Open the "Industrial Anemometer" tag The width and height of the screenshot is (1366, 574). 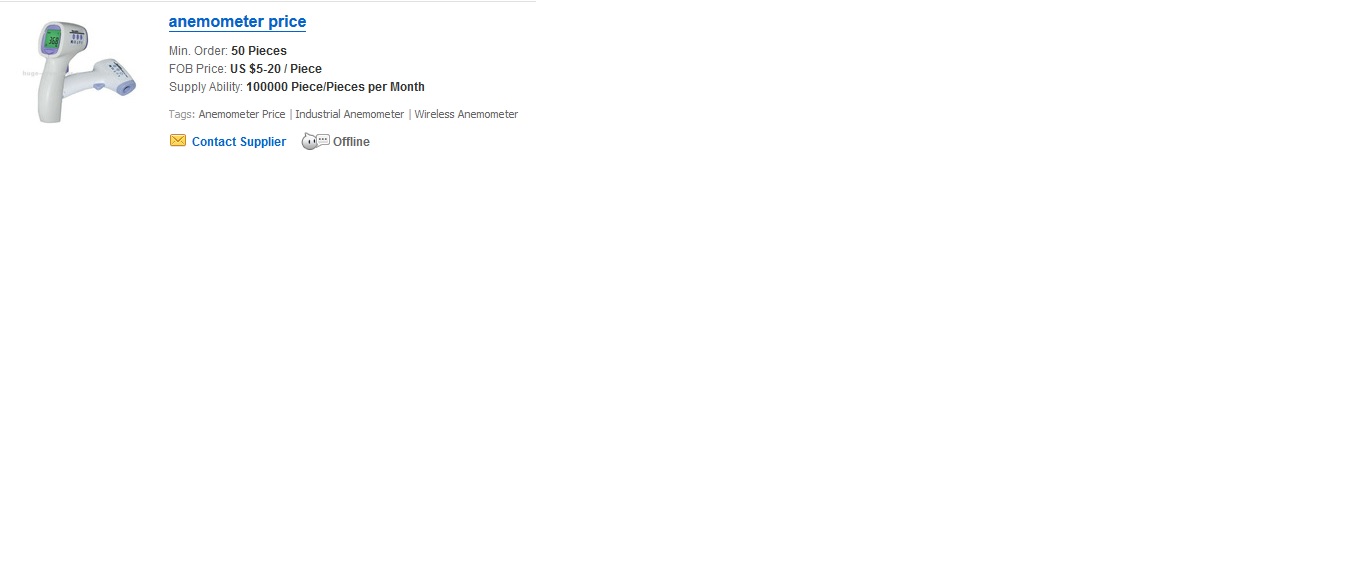coord(350,114)
